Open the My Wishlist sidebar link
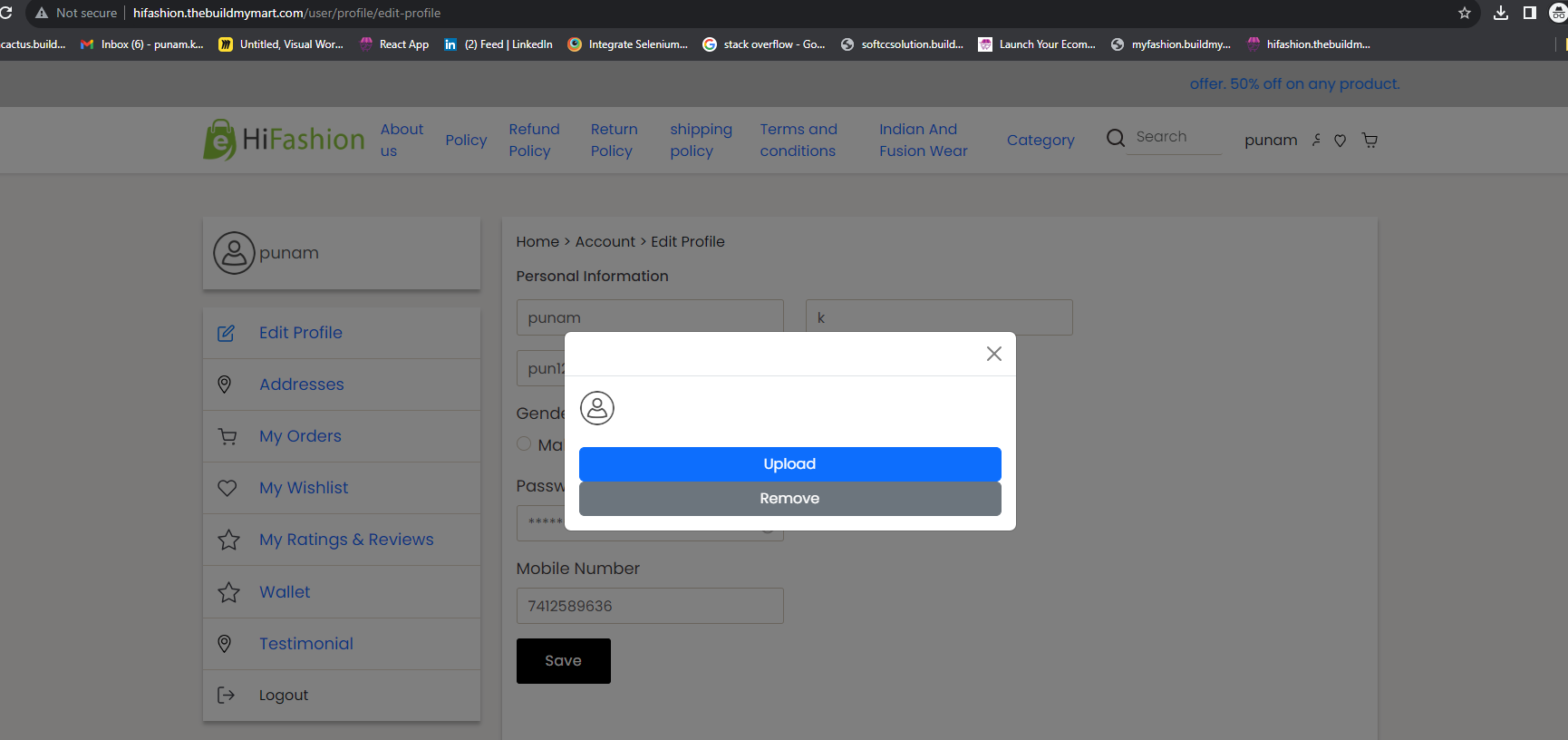The height and width of the screenshot is (740, 1568). [304, 488]
